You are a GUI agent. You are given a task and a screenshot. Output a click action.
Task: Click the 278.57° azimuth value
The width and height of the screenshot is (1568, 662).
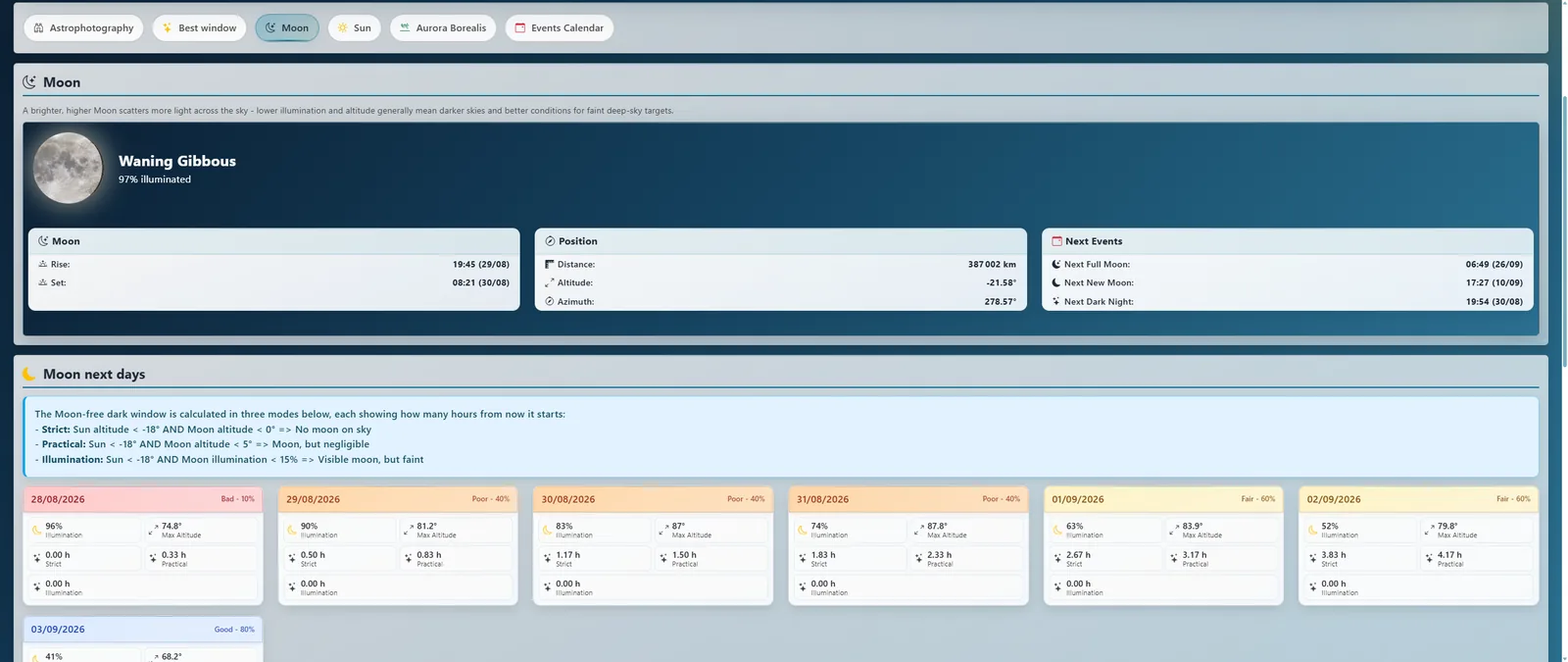[1001, 301]
